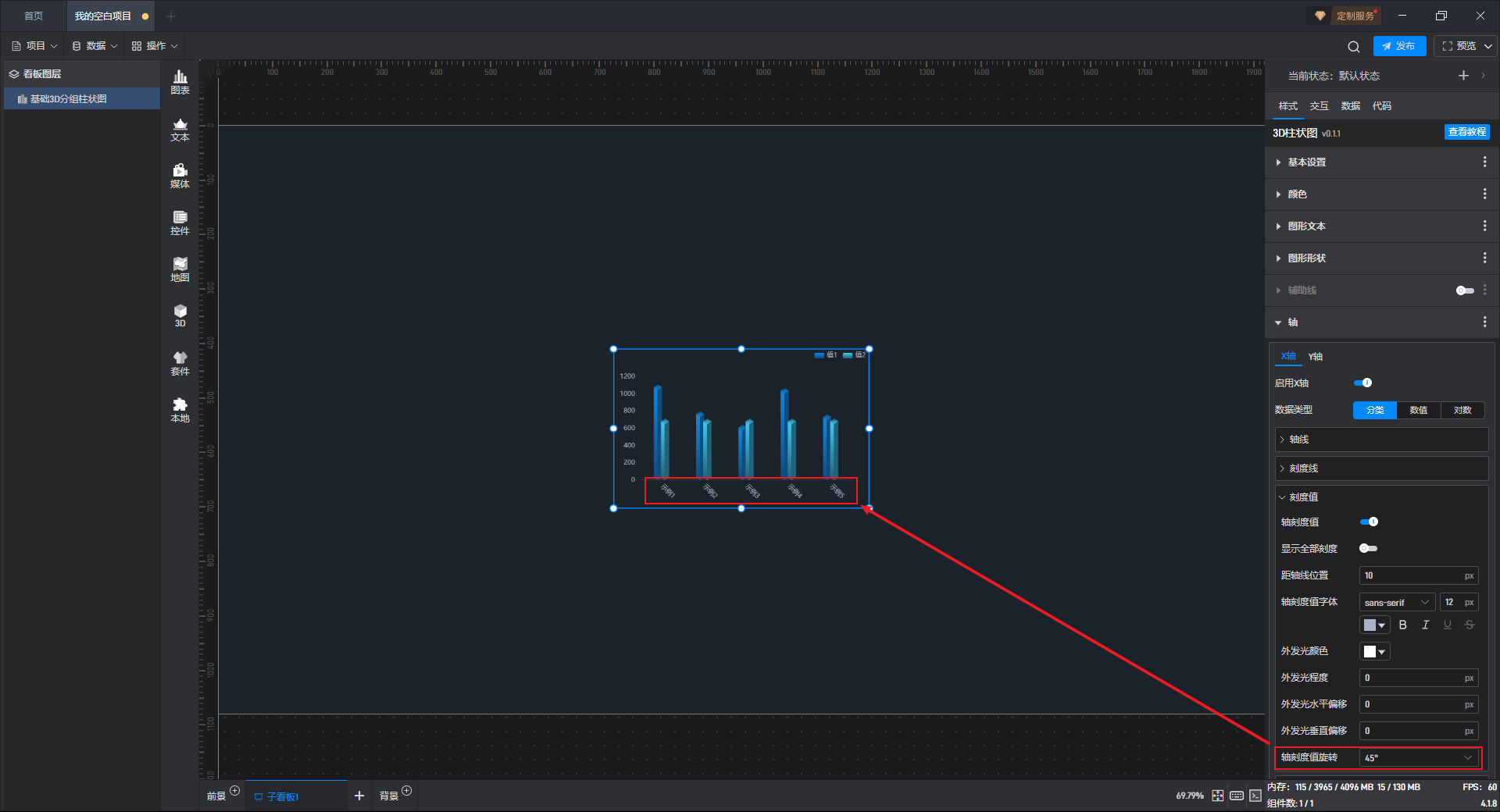Screen dimensions: 1500x812
Task: Open the 媒体 media components panel
Action: (x=180, y=176)
